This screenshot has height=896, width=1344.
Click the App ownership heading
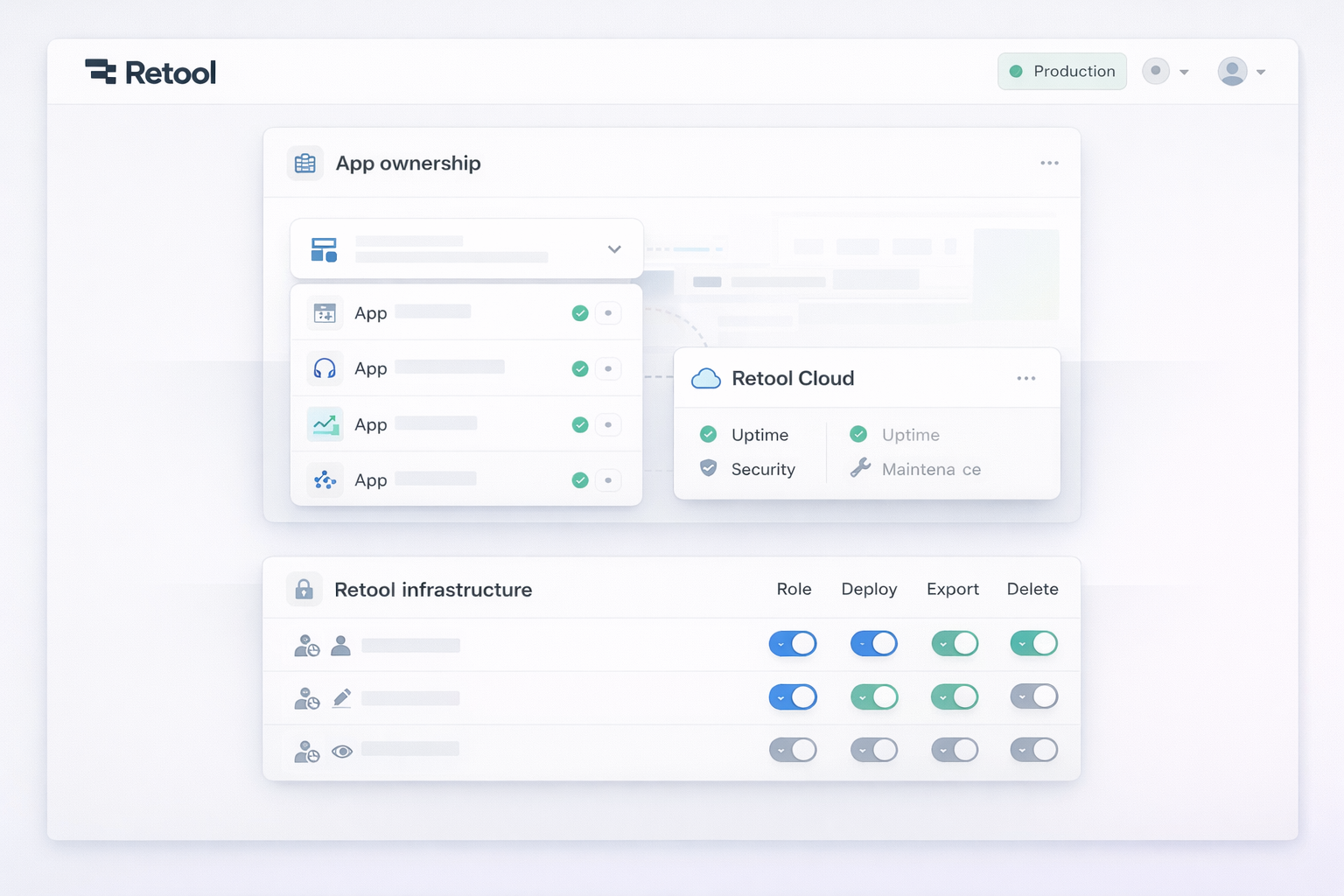[408, 164]
